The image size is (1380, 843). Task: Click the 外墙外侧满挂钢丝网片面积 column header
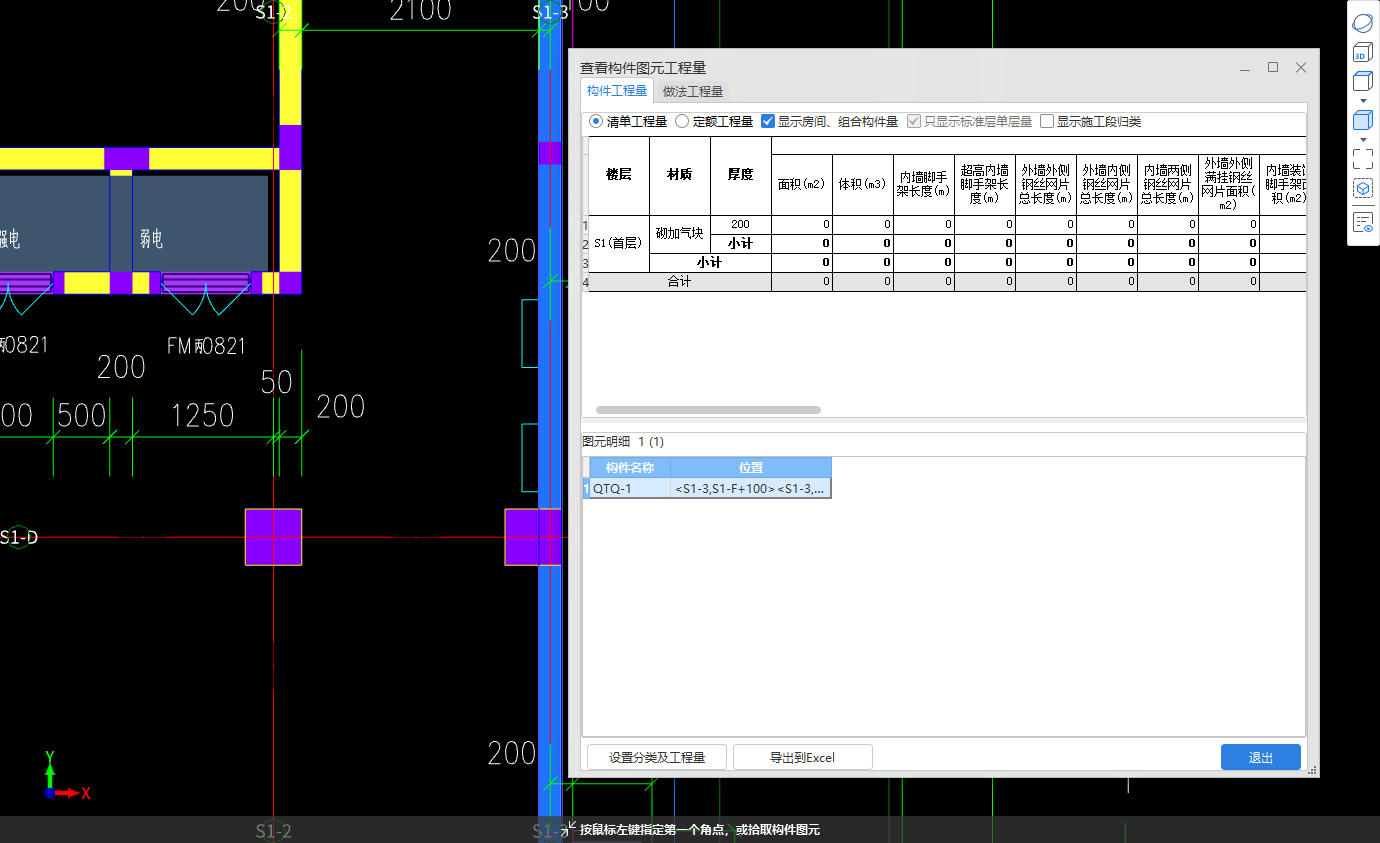tap(1229, 184)
